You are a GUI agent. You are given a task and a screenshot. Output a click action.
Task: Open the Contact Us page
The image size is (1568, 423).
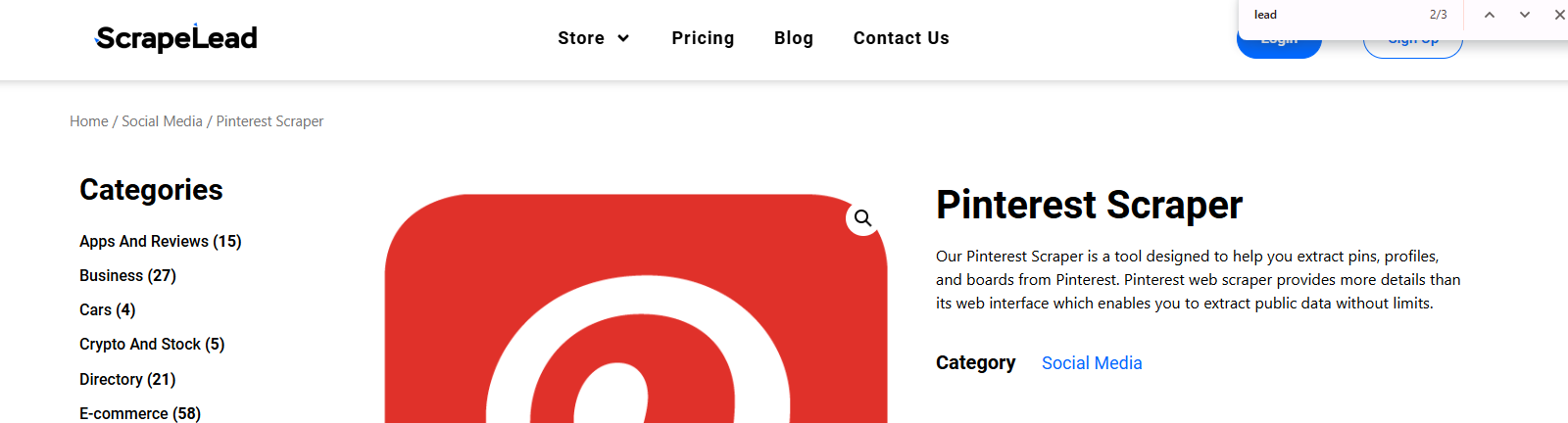pyautogui.click(x=901, y=38)
